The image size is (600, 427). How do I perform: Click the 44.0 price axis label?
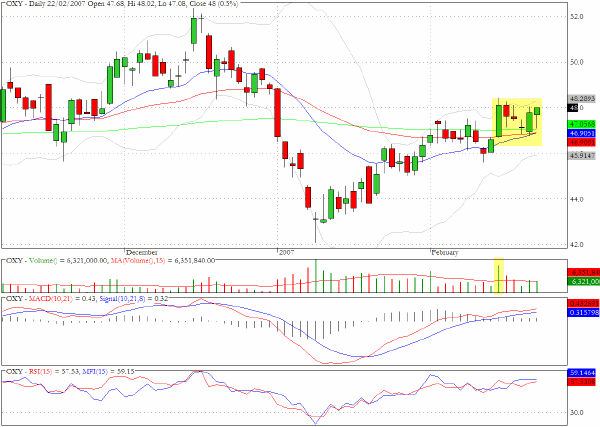[x=577, y=199]
